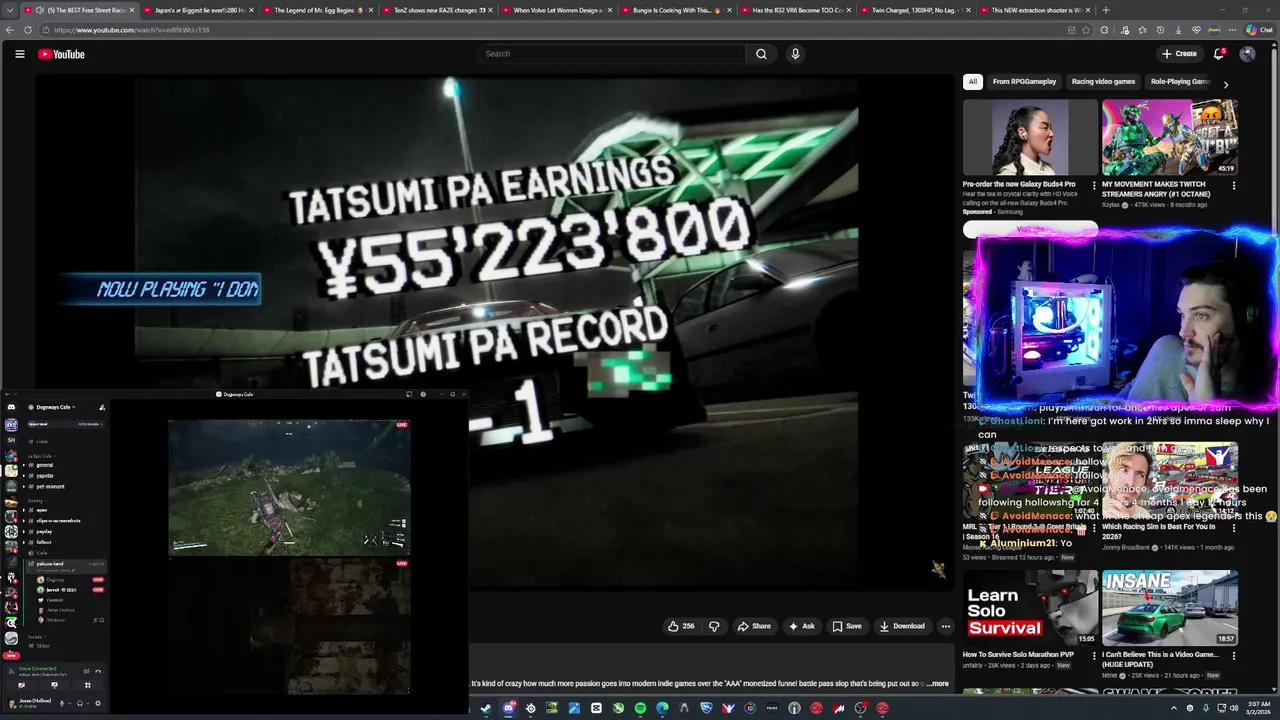Open Discord direct messages home icon
Screen dimensions: 1280x720
[11, 407]
